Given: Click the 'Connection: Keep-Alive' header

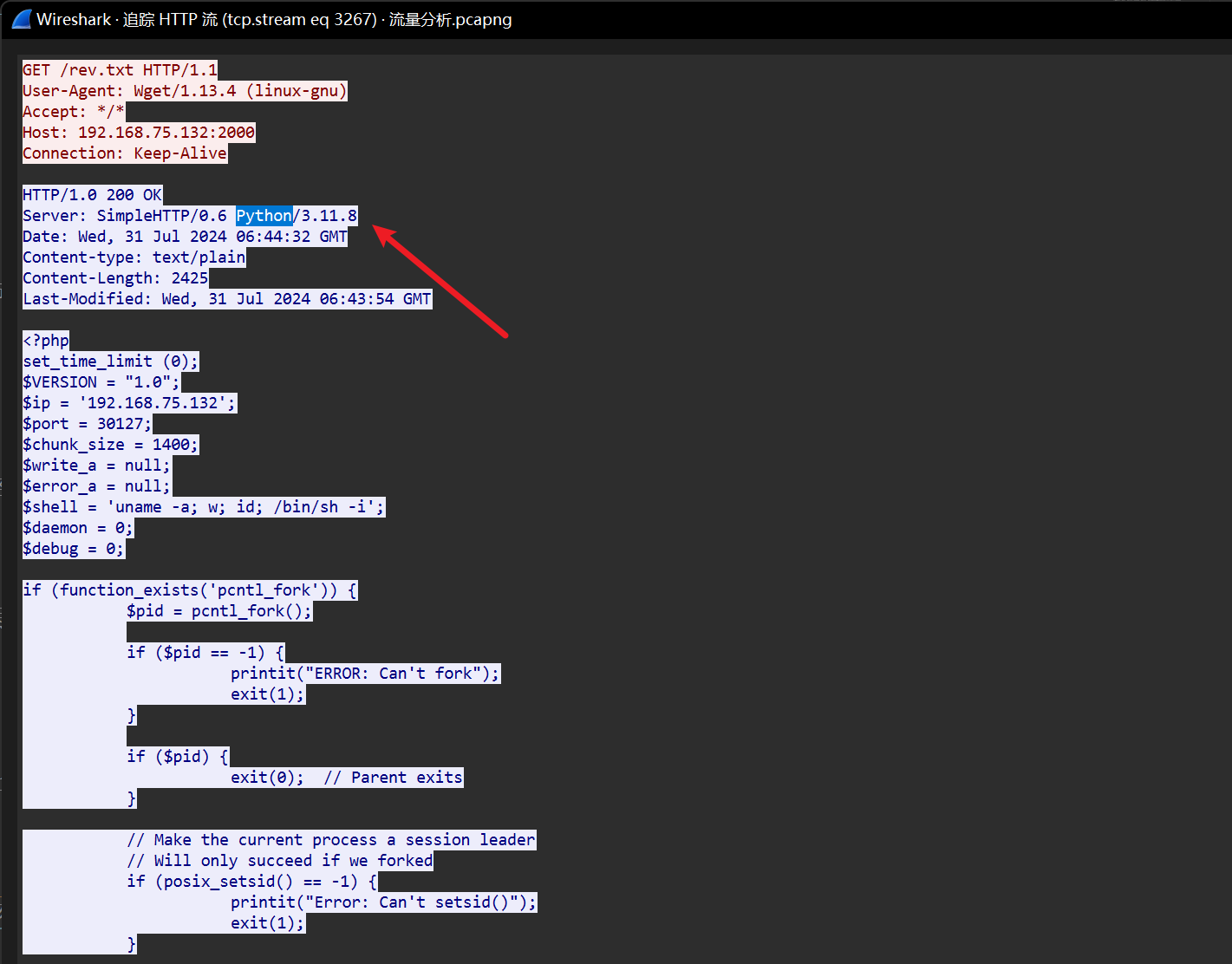Looking at the screenshot, I should click(x=125, y=153).
